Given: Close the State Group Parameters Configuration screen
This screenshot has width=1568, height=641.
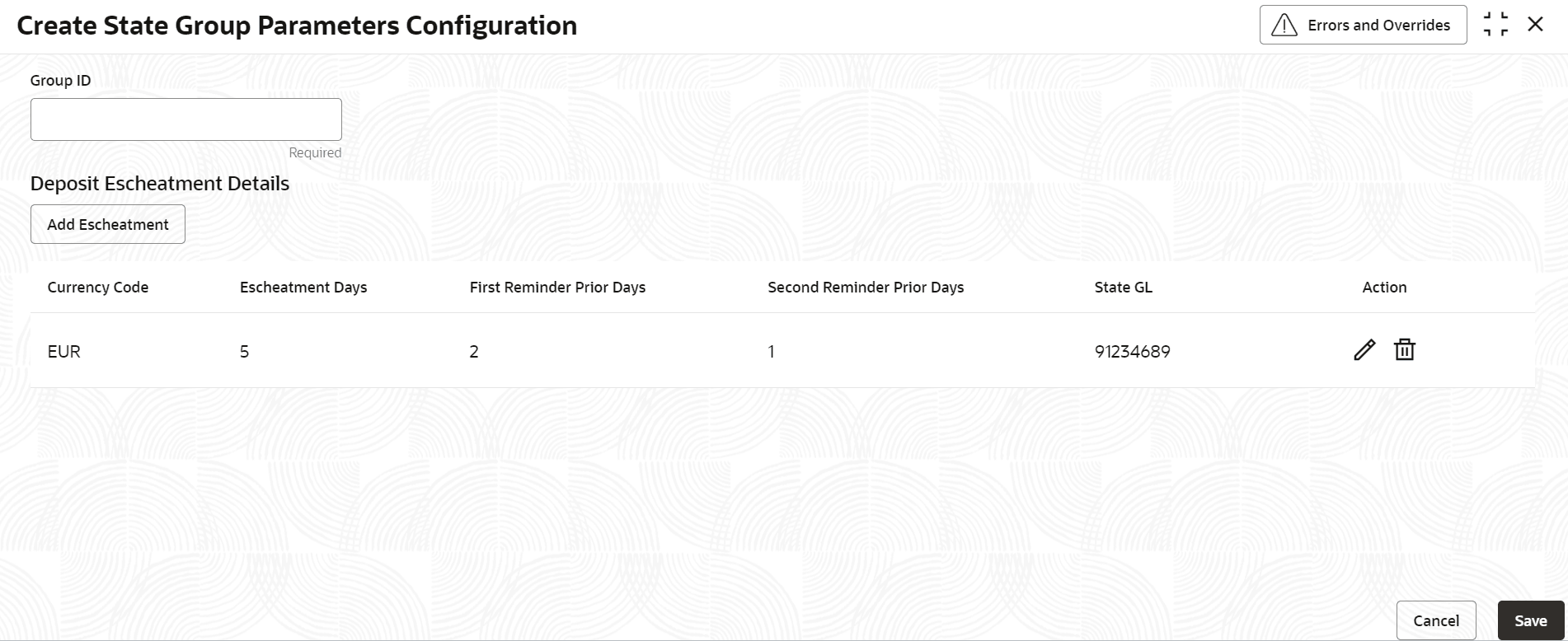Looking at the screenshot, I should tap(1535, 25).
